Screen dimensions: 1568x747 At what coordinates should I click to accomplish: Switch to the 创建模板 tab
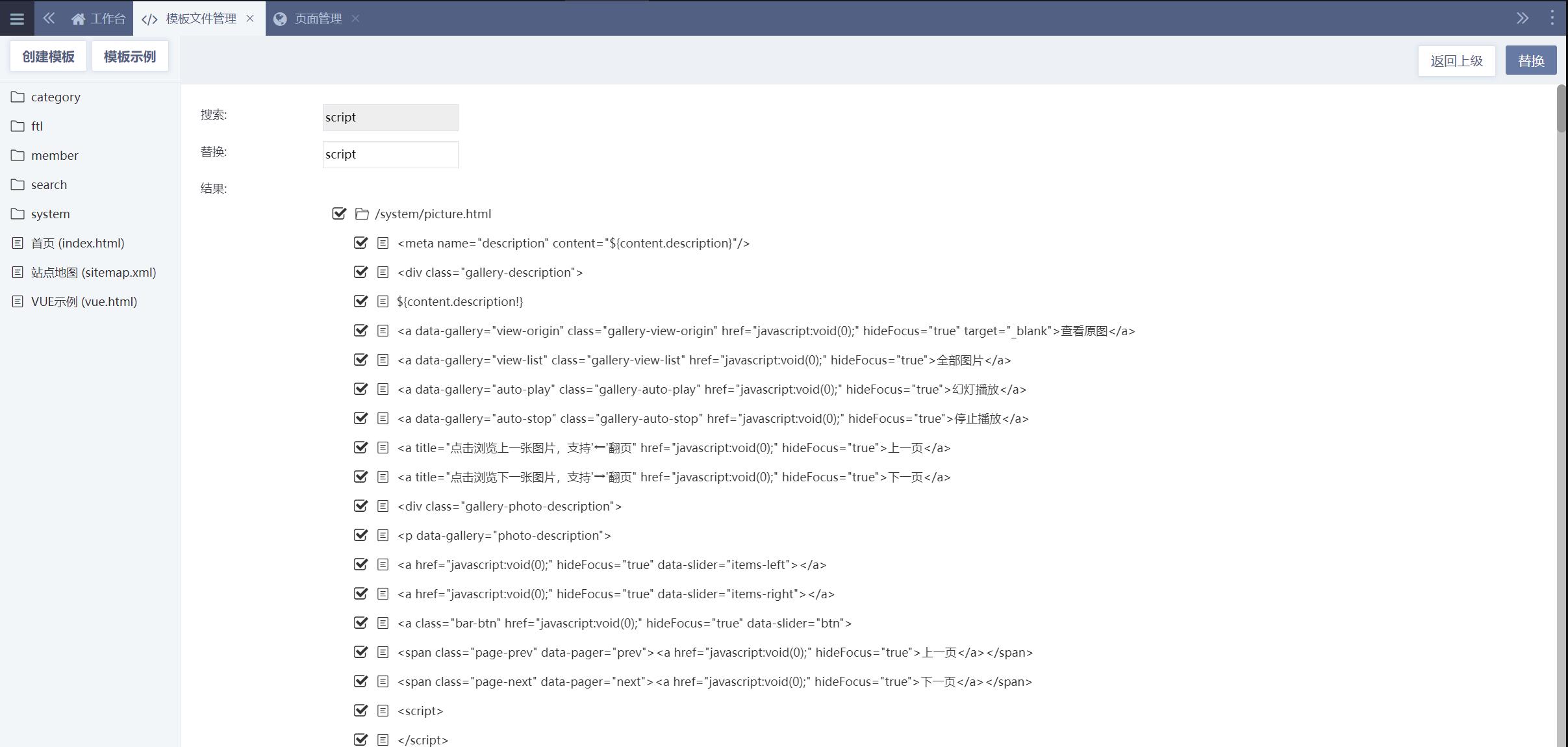48,56
